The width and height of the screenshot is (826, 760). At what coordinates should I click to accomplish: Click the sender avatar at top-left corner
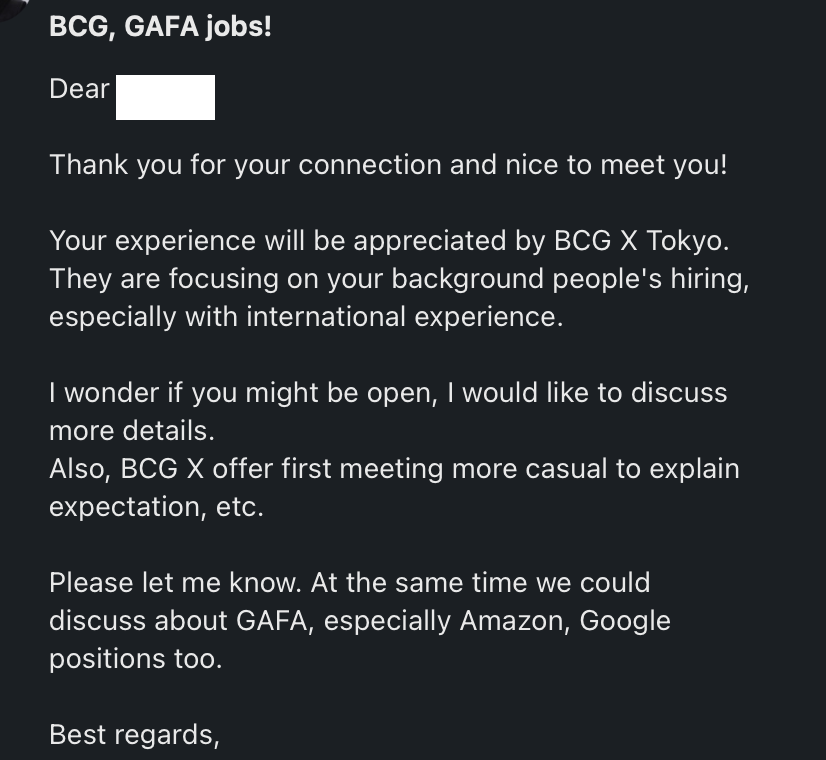click(x=9, y=5)
